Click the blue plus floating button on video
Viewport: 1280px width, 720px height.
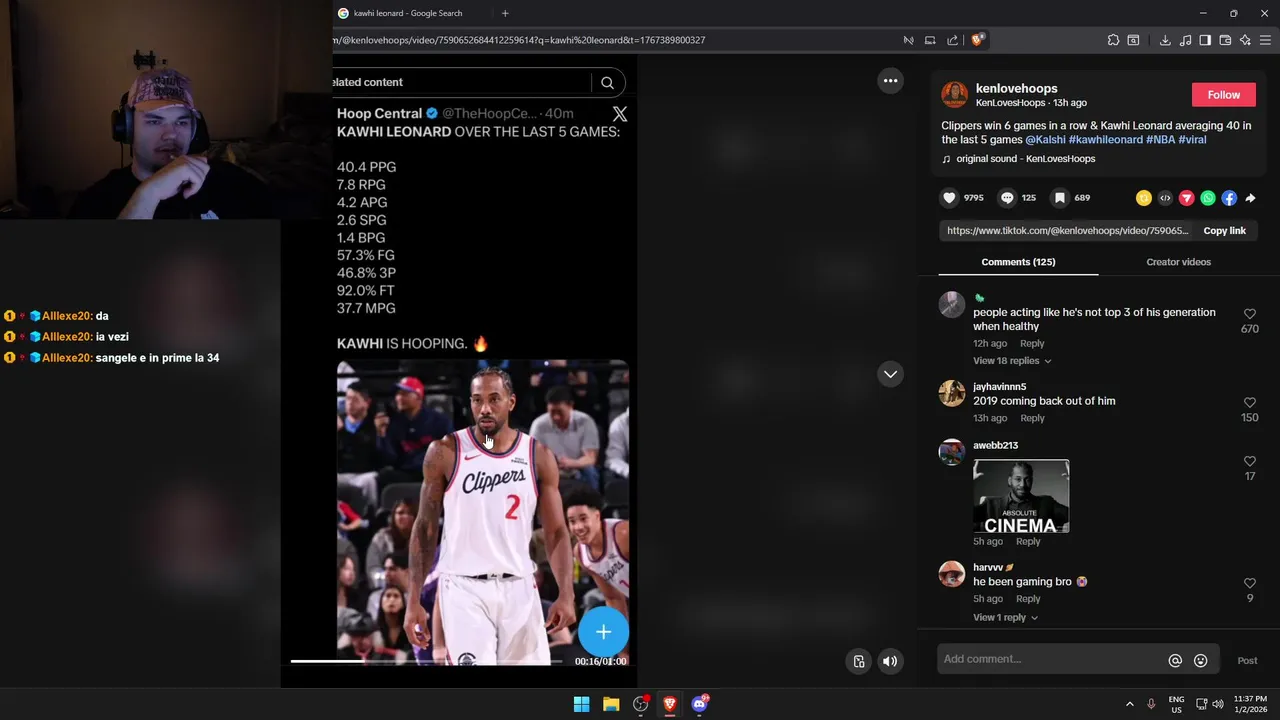coord(604,632)
